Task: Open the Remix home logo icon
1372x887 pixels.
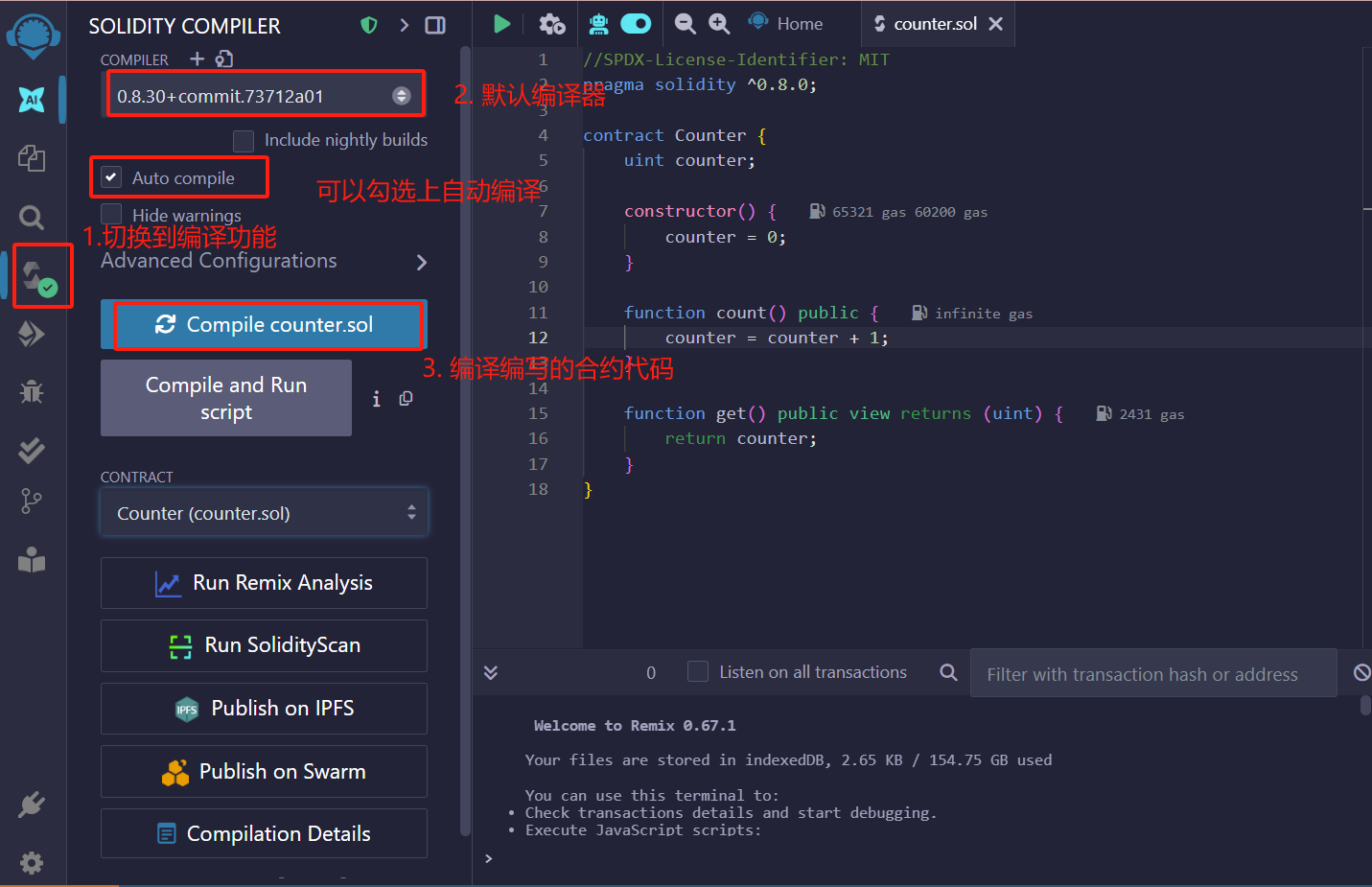Action: pos(33,37)
